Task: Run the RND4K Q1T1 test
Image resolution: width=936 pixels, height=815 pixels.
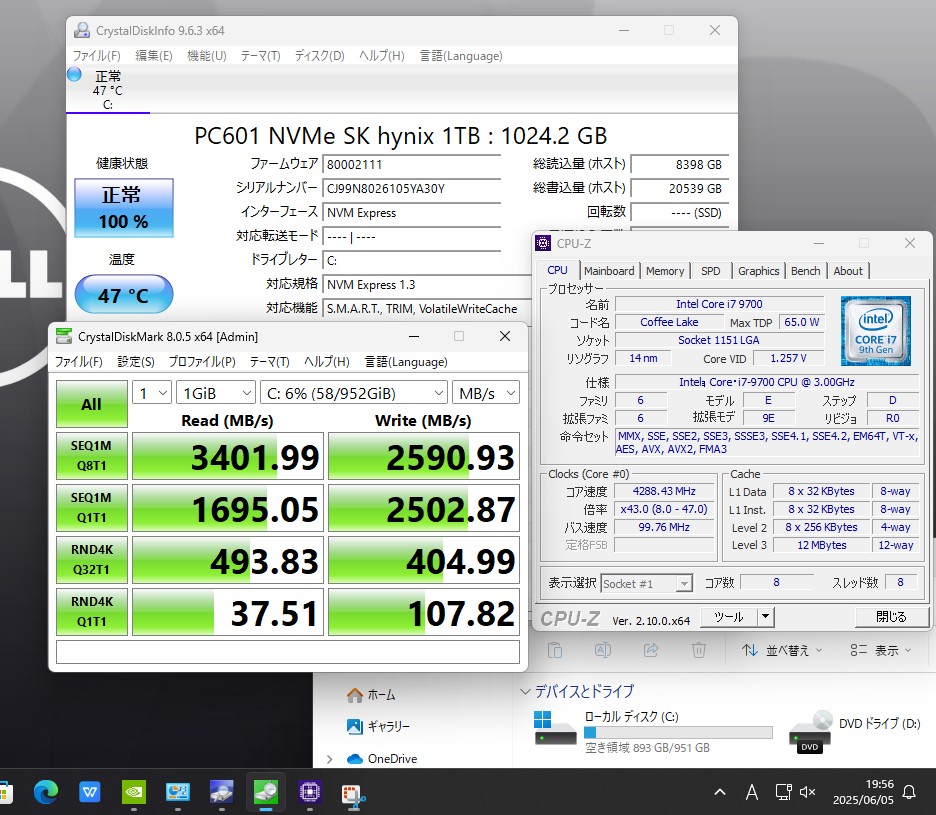Action: point(91,611)
